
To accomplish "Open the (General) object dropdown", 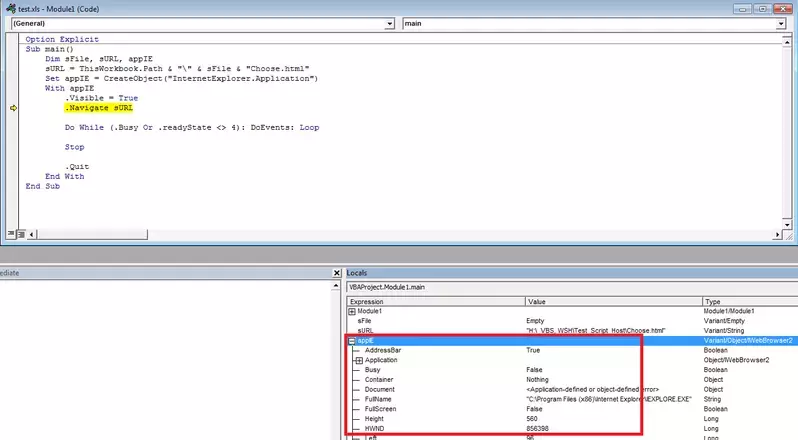I will click(389, 24).
